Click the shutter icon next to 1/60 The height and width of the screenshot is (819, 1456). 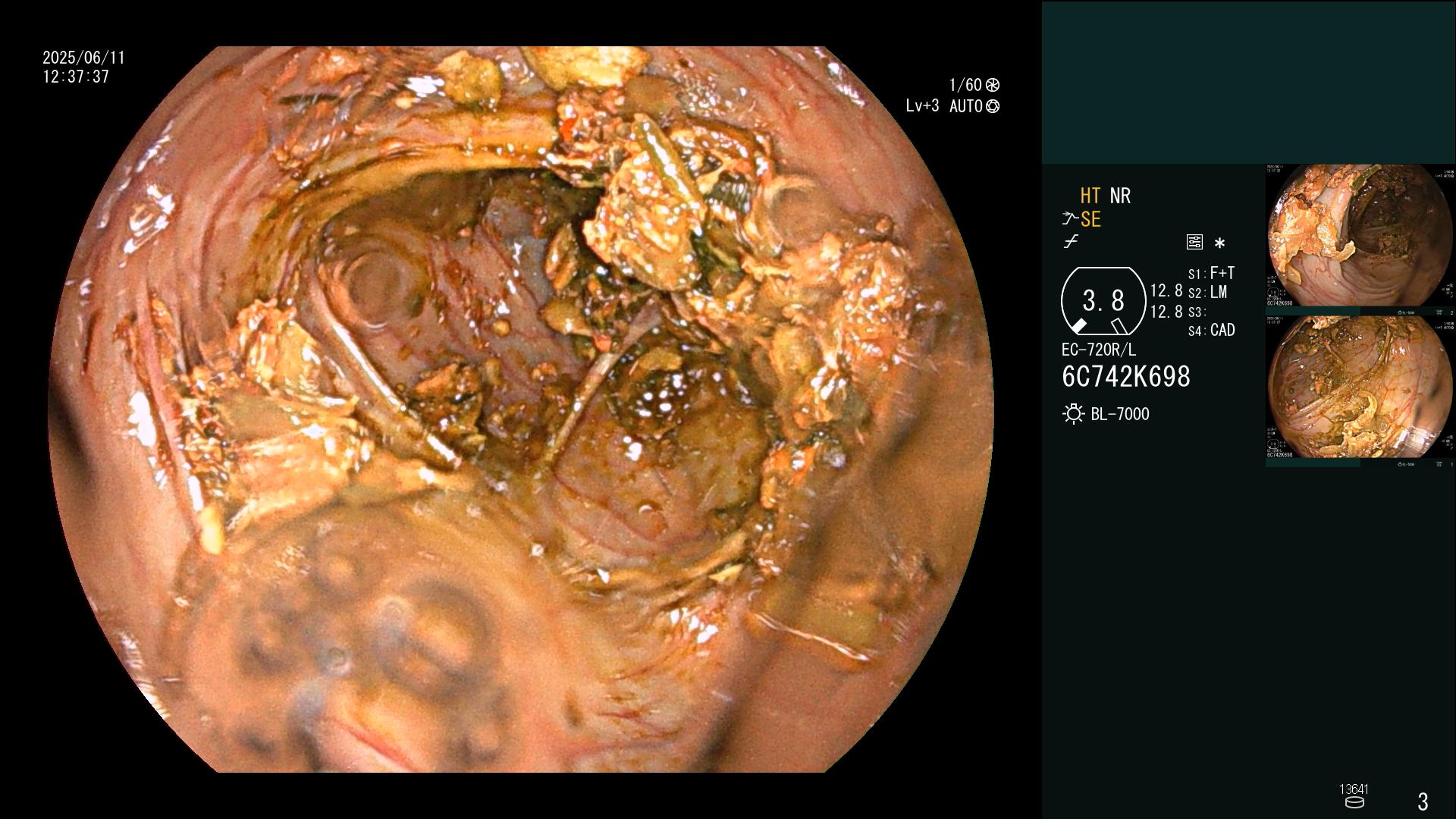pos(992,85)
